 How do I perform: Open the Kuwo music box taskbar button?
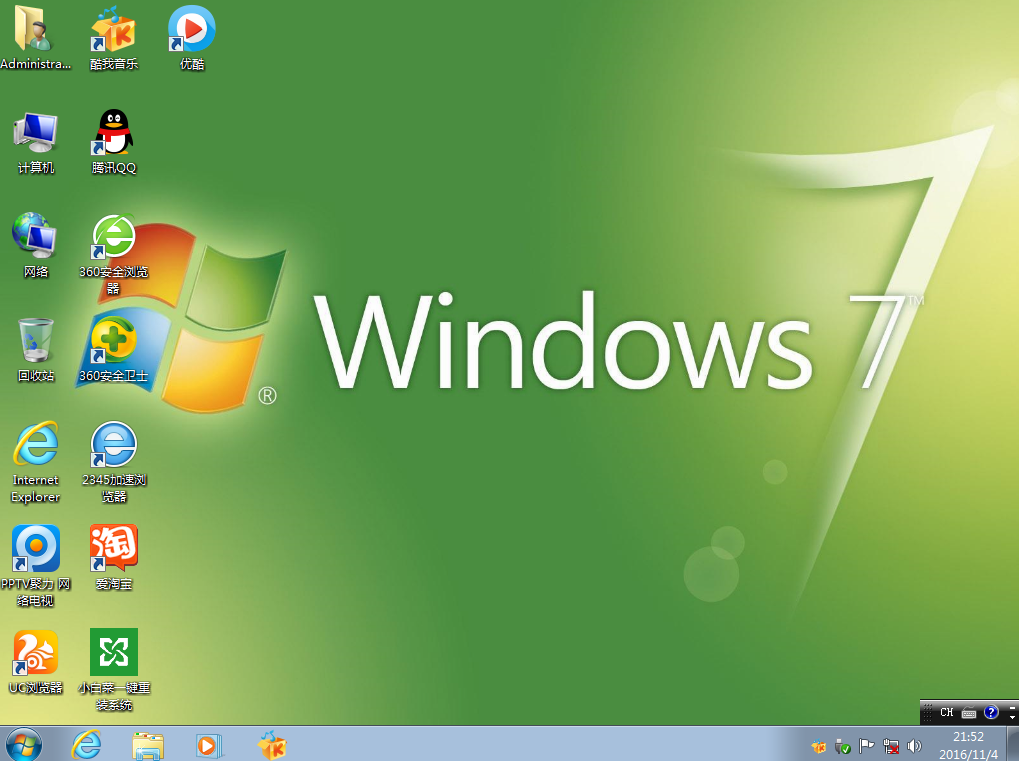point(272,745)
